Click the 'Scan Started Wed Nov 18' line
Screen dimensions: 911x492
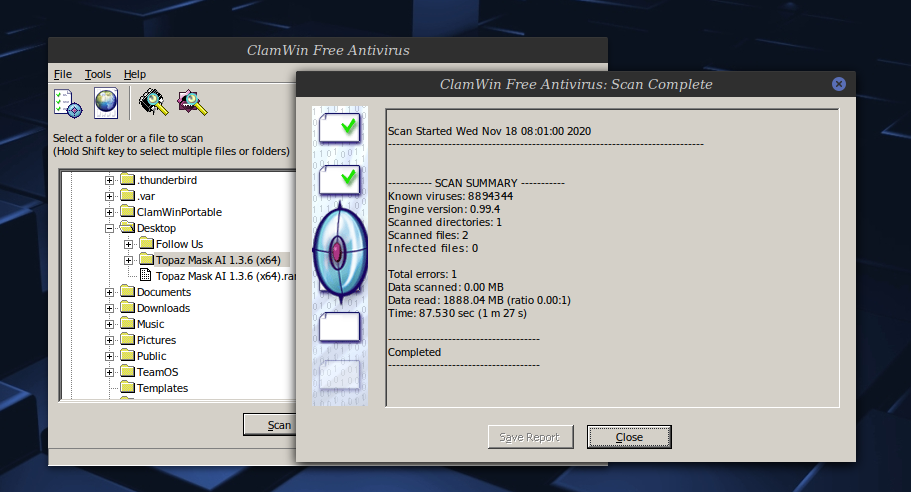[489, 131]
